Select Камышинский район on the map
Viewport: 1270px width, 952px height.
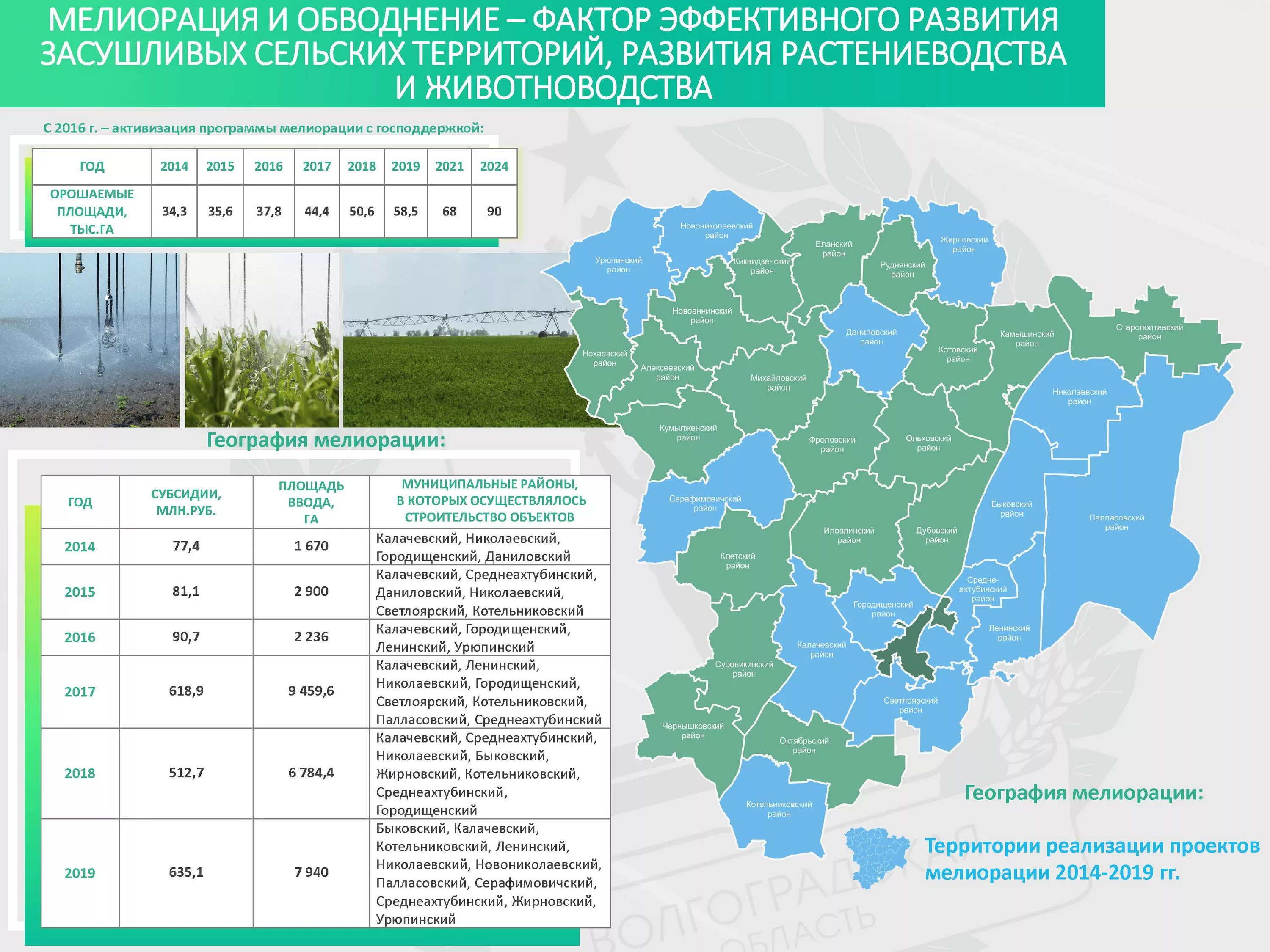tap(1027, 338)
